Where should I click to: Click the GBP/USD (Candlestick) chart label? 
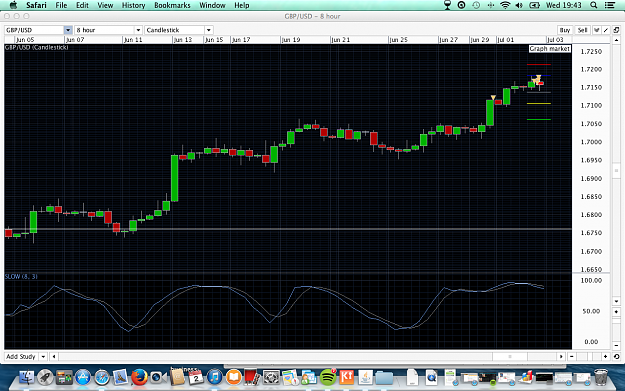[x=36, y=47]
